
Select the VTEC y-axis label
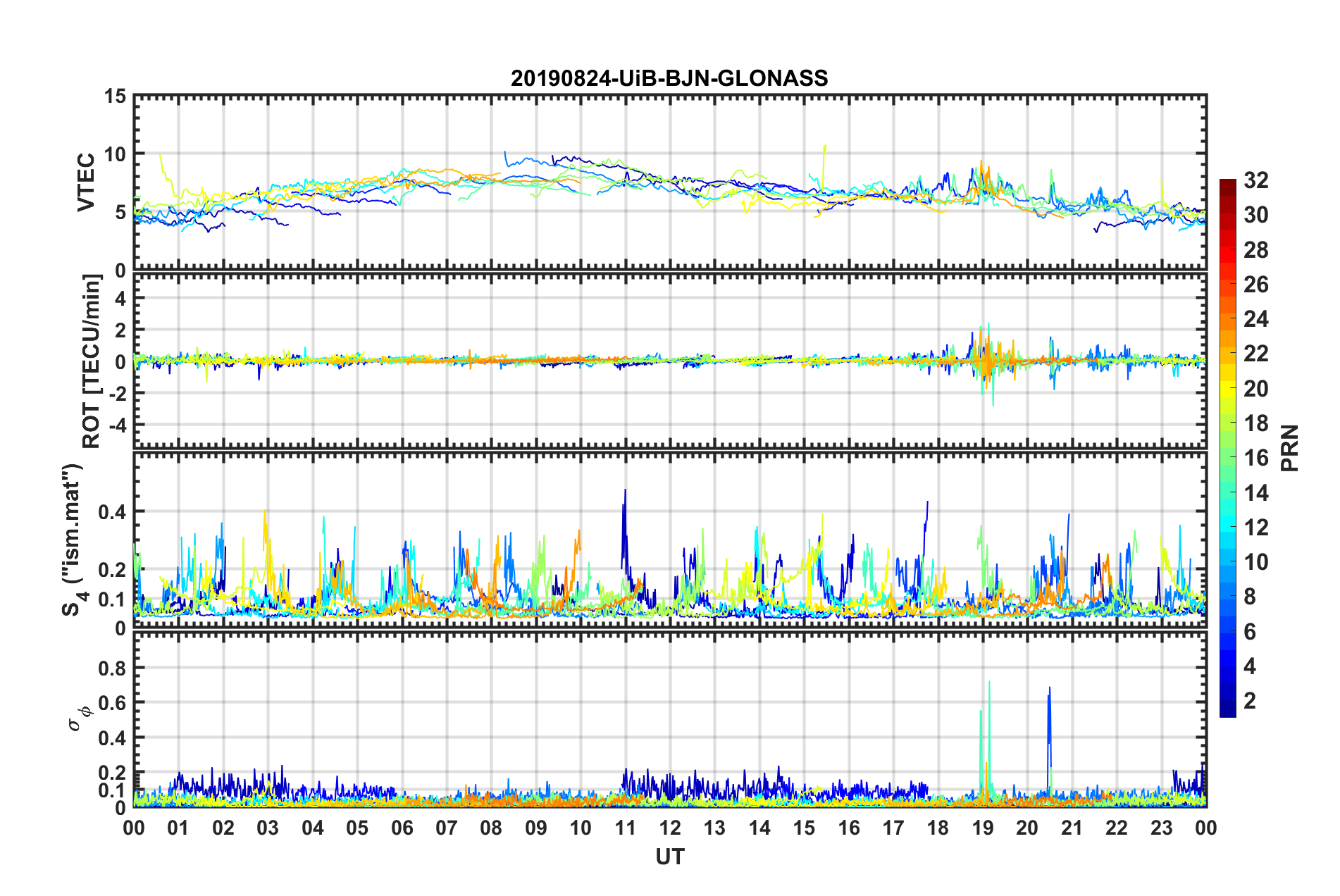point(86,182)
